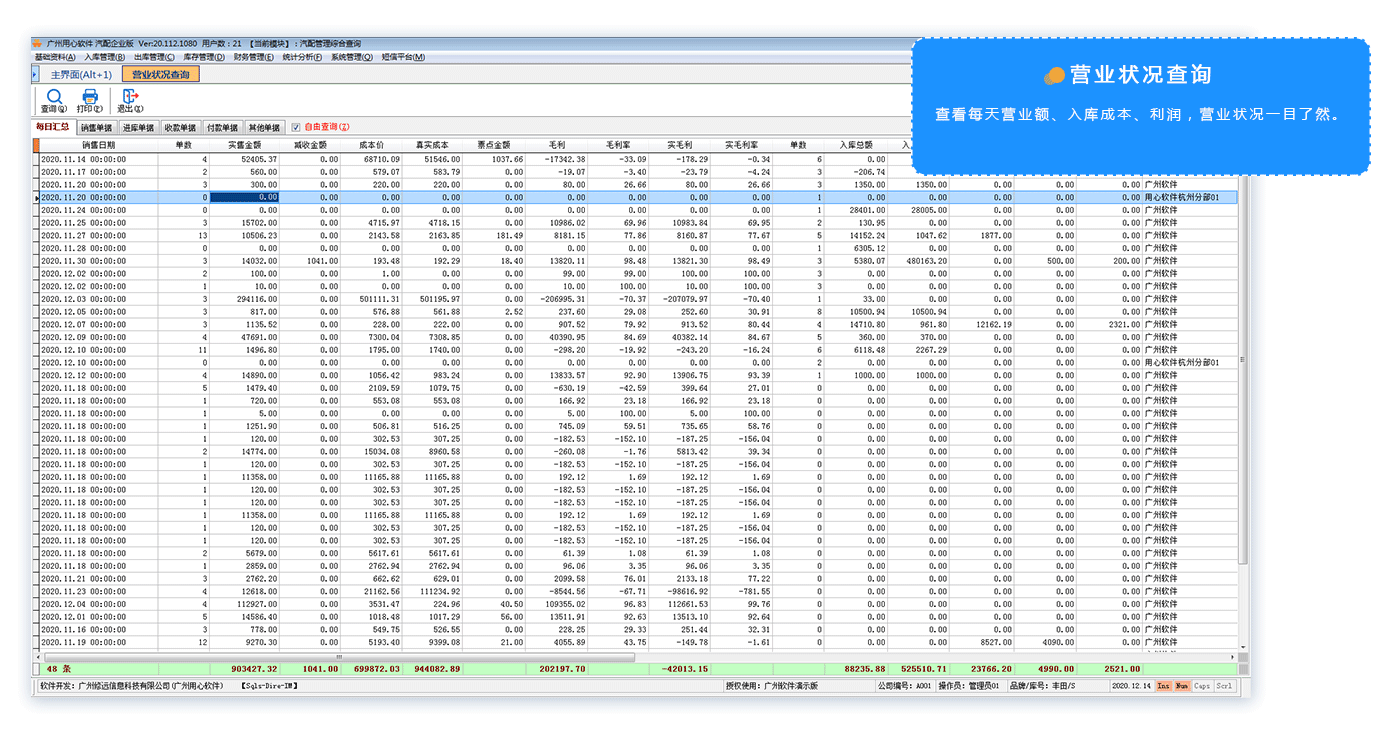Click the 查询 magnifier icon
The width and height of the screenshot is (1397, 736).
(x=54, y=97)
